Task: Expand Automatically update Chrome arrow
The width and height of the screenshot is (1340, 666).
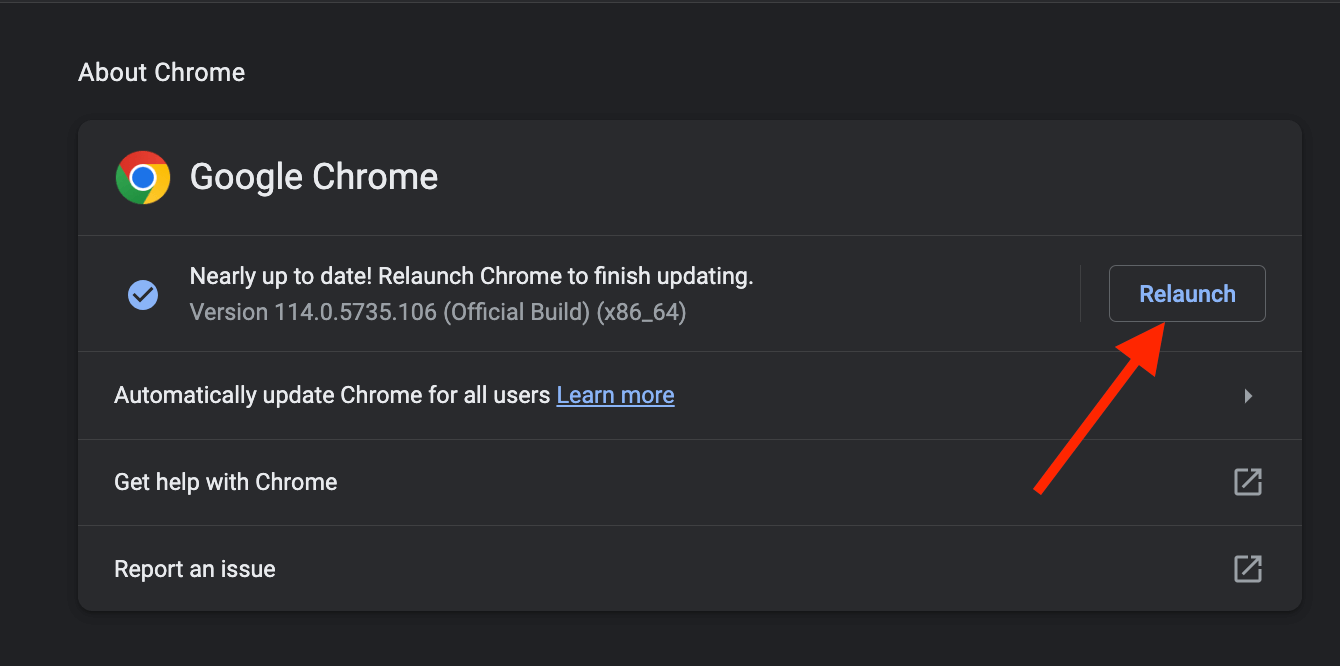Action: coord(1248,396)
